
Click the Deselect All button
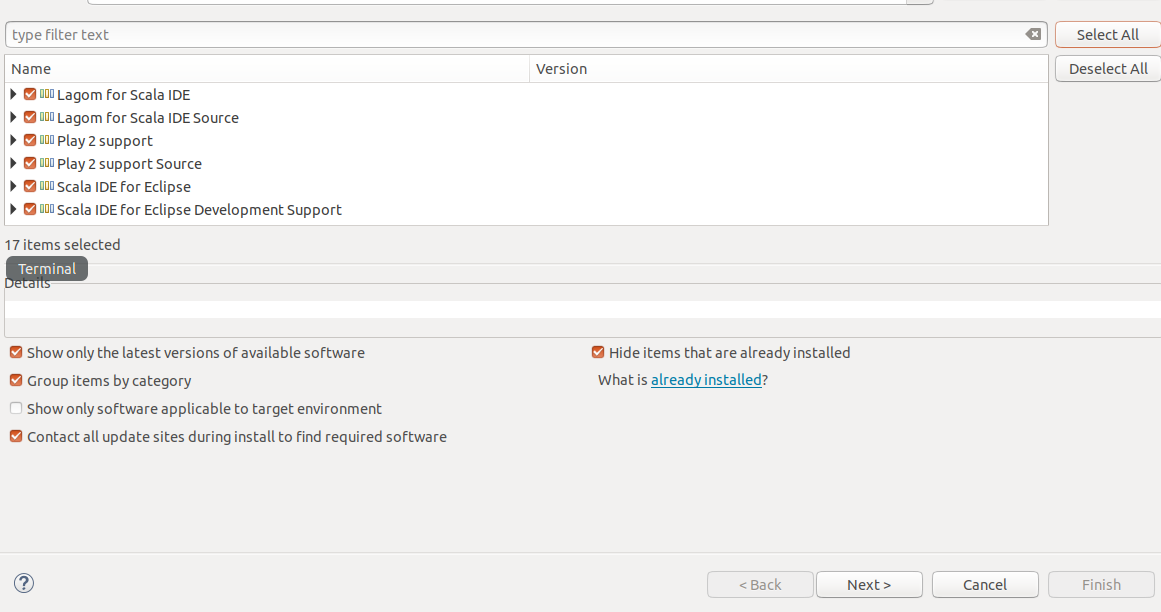tap(1108, 69)
